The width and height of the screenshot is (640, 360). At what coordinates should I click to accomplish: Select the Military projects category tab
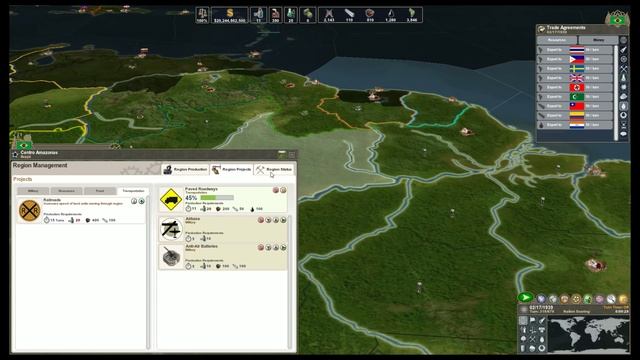click(x=33, y=191)
